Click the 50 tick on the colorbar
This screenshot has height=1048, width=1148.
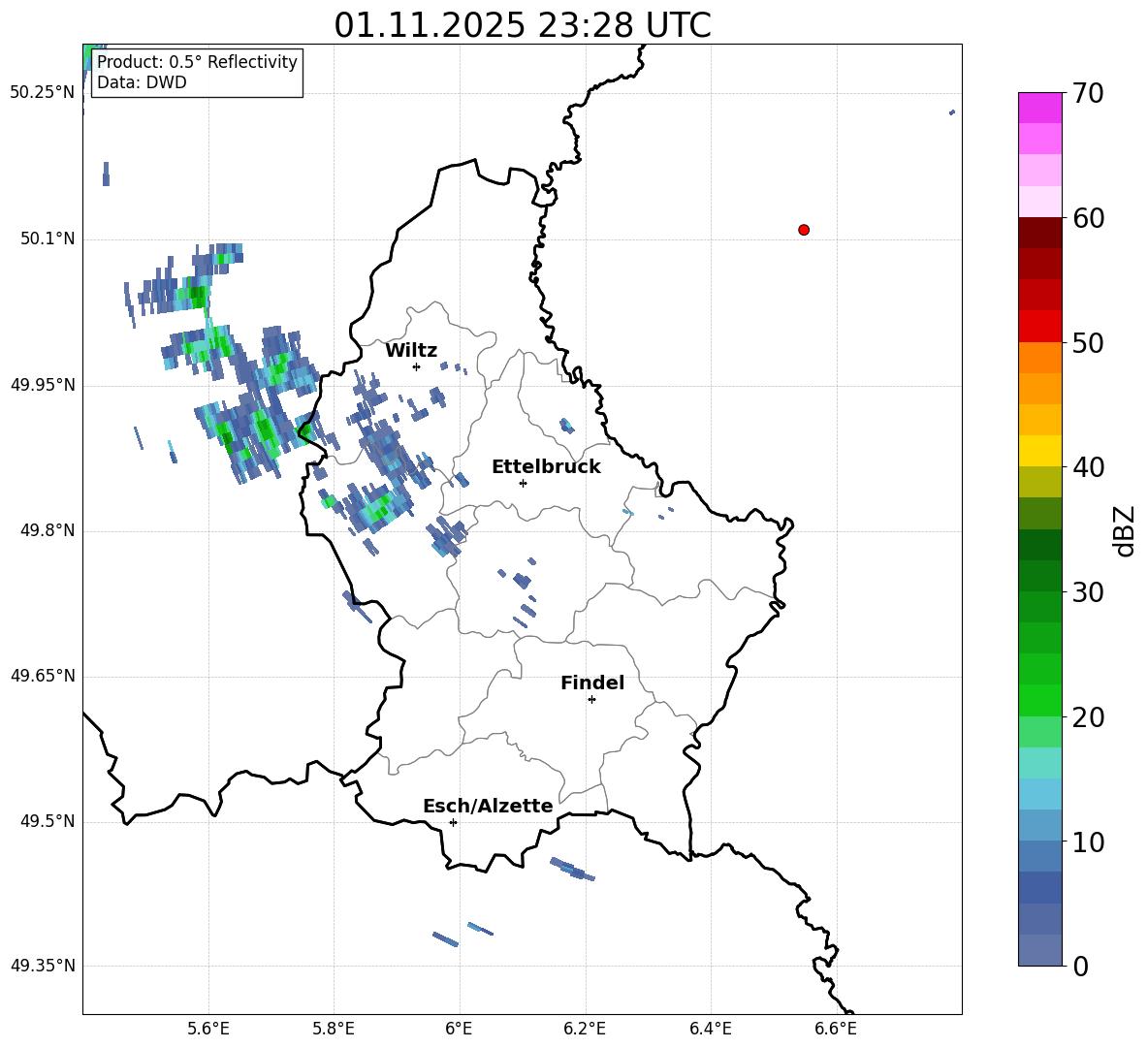point(1087,342)
